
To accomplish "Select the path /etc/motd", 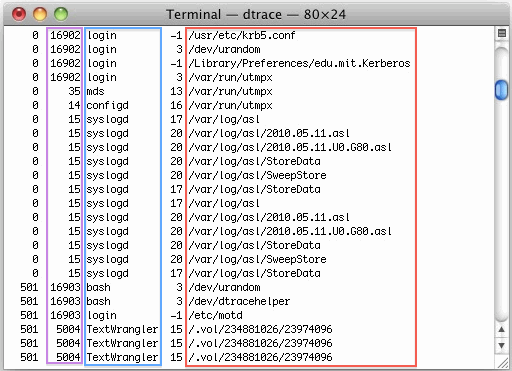I will [x=215, y=315].
